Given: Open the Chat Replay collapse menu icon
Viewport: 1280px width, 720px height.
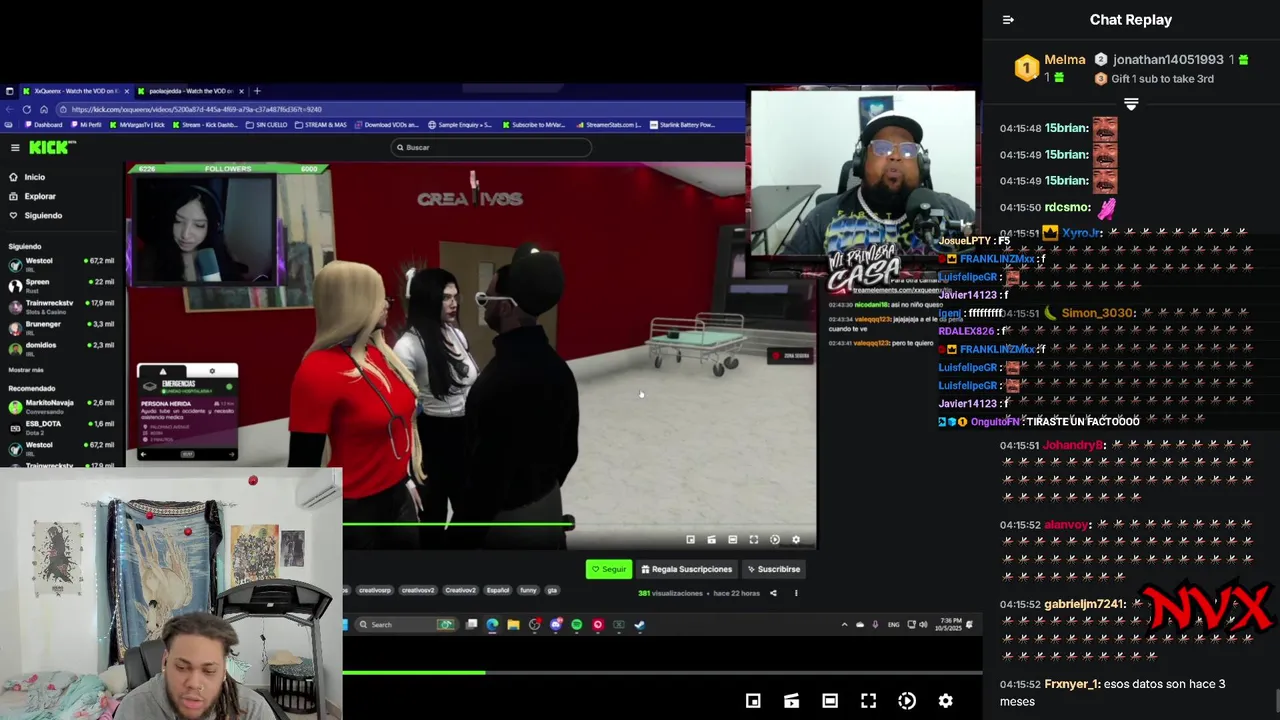Looking at the screenshot, I should pyautogui.click(x=1008, y=20).
